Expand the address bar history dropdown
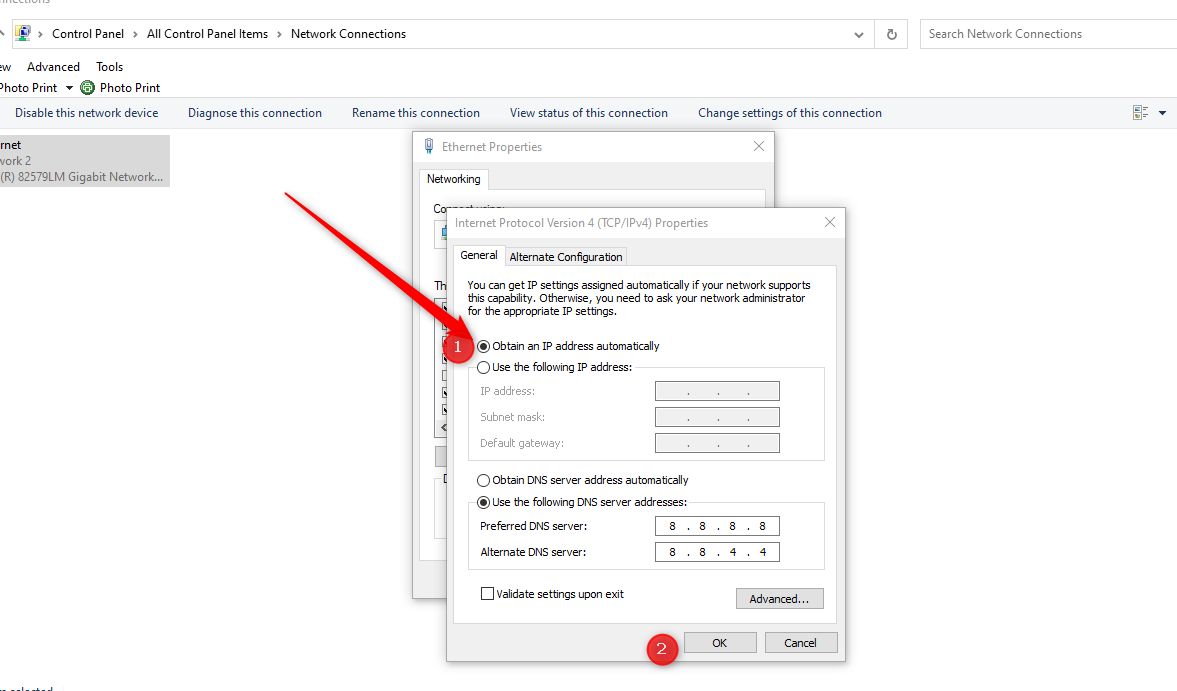1177x691 pixels. (859, 34)
